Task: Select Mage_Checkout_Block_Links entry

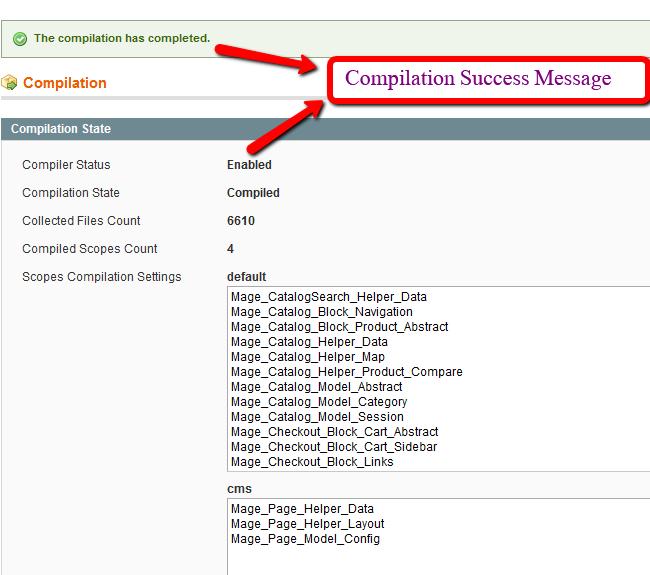Action: (312, 462)
